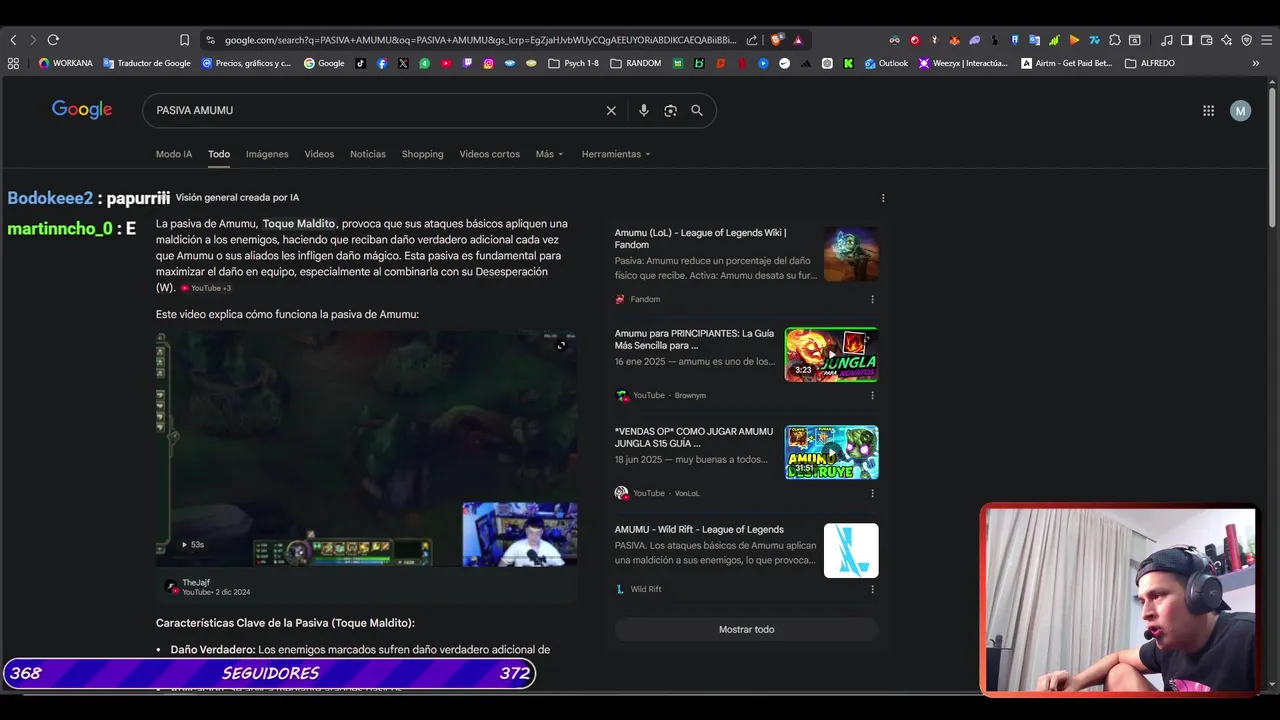Screen dimensions: 1280x720
Task: Play the 53s TheJaif video
Action: (366, 449)
